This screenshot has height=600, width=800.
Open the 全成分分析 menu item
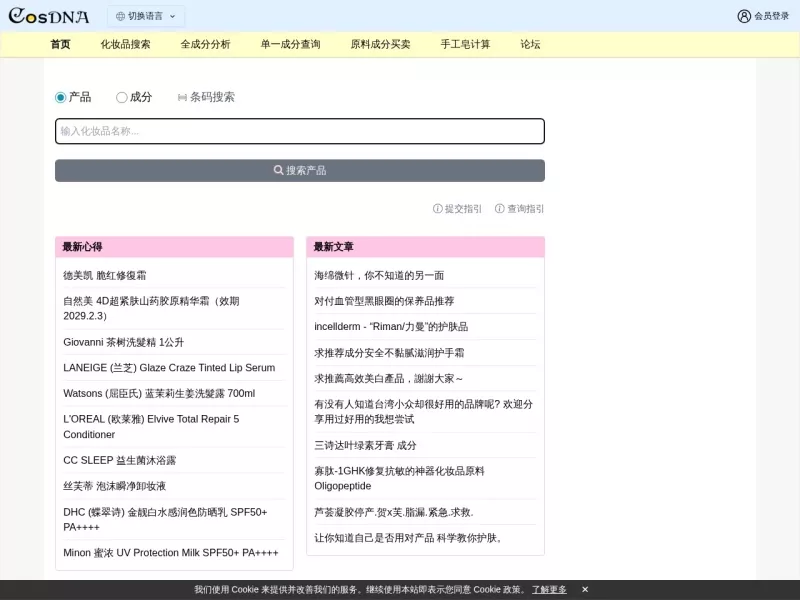(206, 44)
